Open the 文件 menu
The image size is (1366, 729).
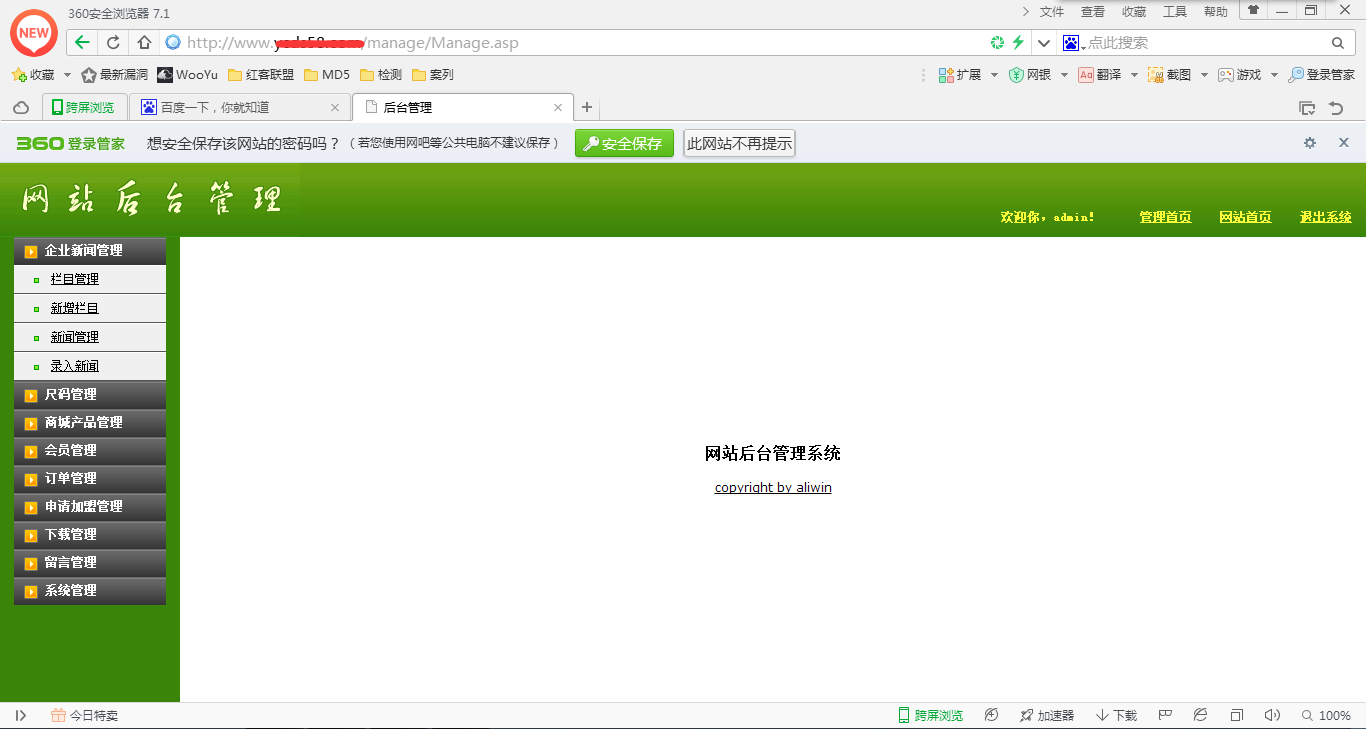click(x=1052, y=12)
